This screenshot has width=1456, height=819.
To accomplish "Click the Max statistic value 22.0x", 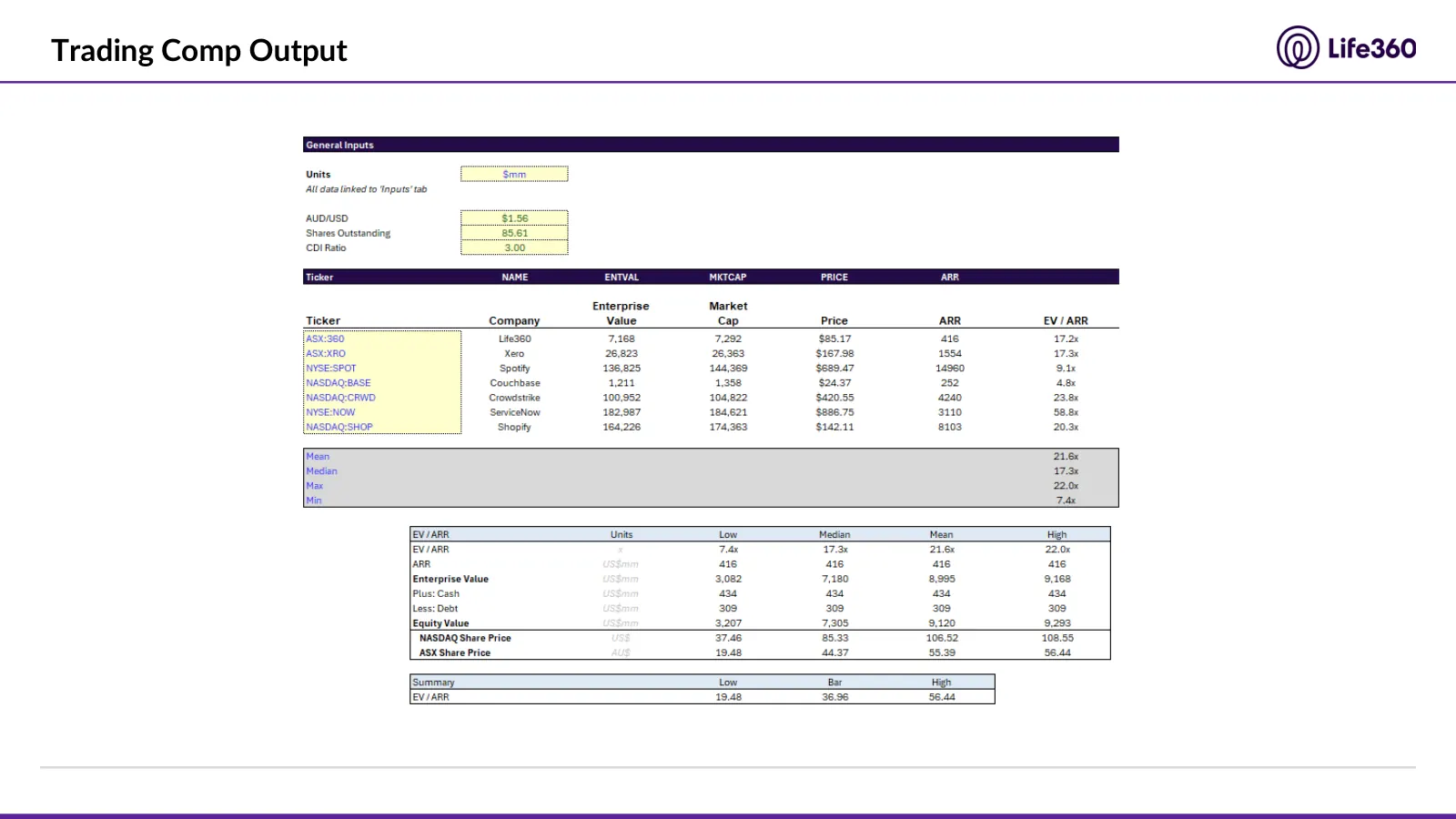I will point(1066,486).
